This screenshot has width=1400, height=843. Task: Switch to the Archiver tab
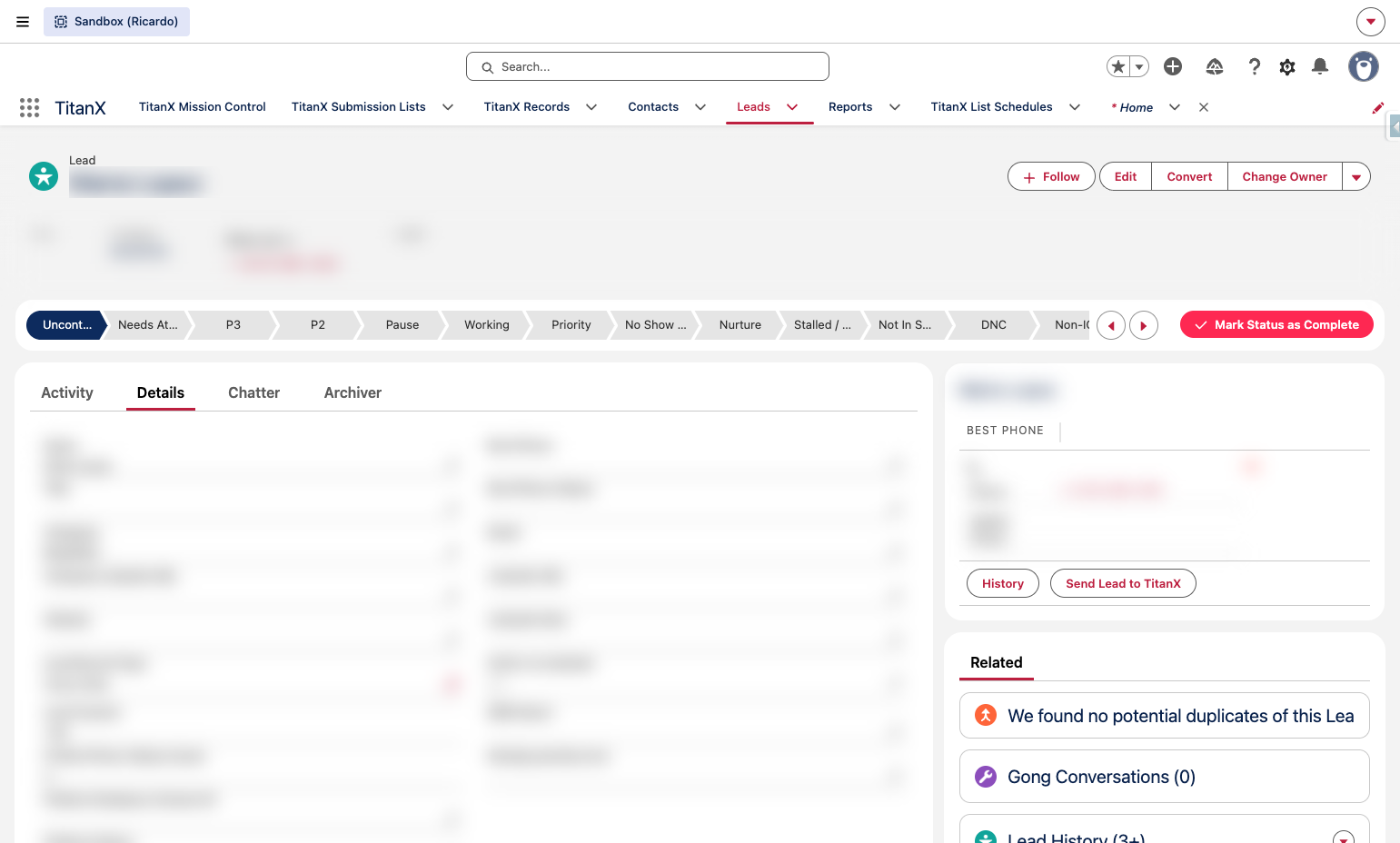(x=352, y=392)
